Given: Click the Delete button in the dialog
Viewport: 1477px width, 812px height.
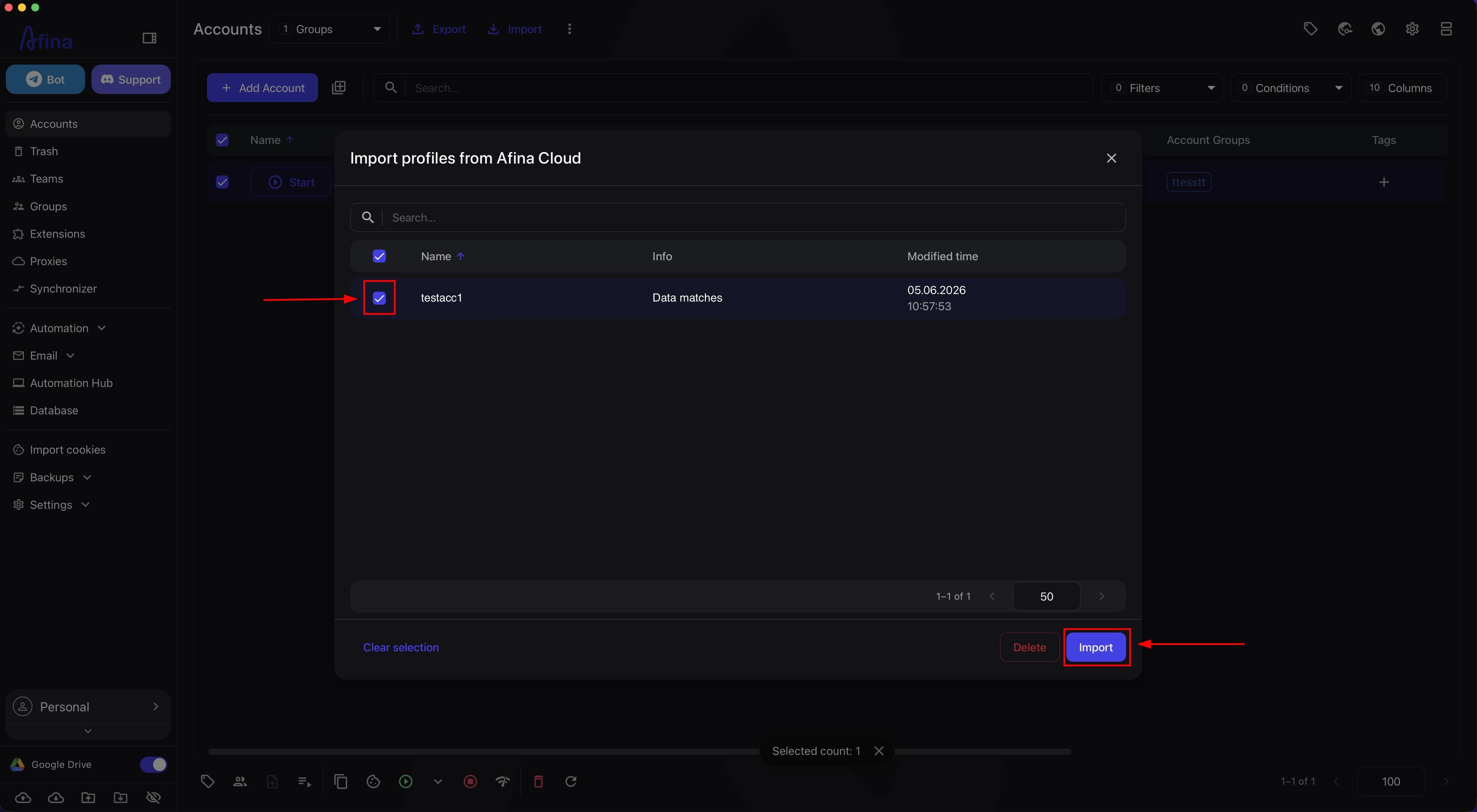Looking at the screenshot, I should (x=1029, y=647).
